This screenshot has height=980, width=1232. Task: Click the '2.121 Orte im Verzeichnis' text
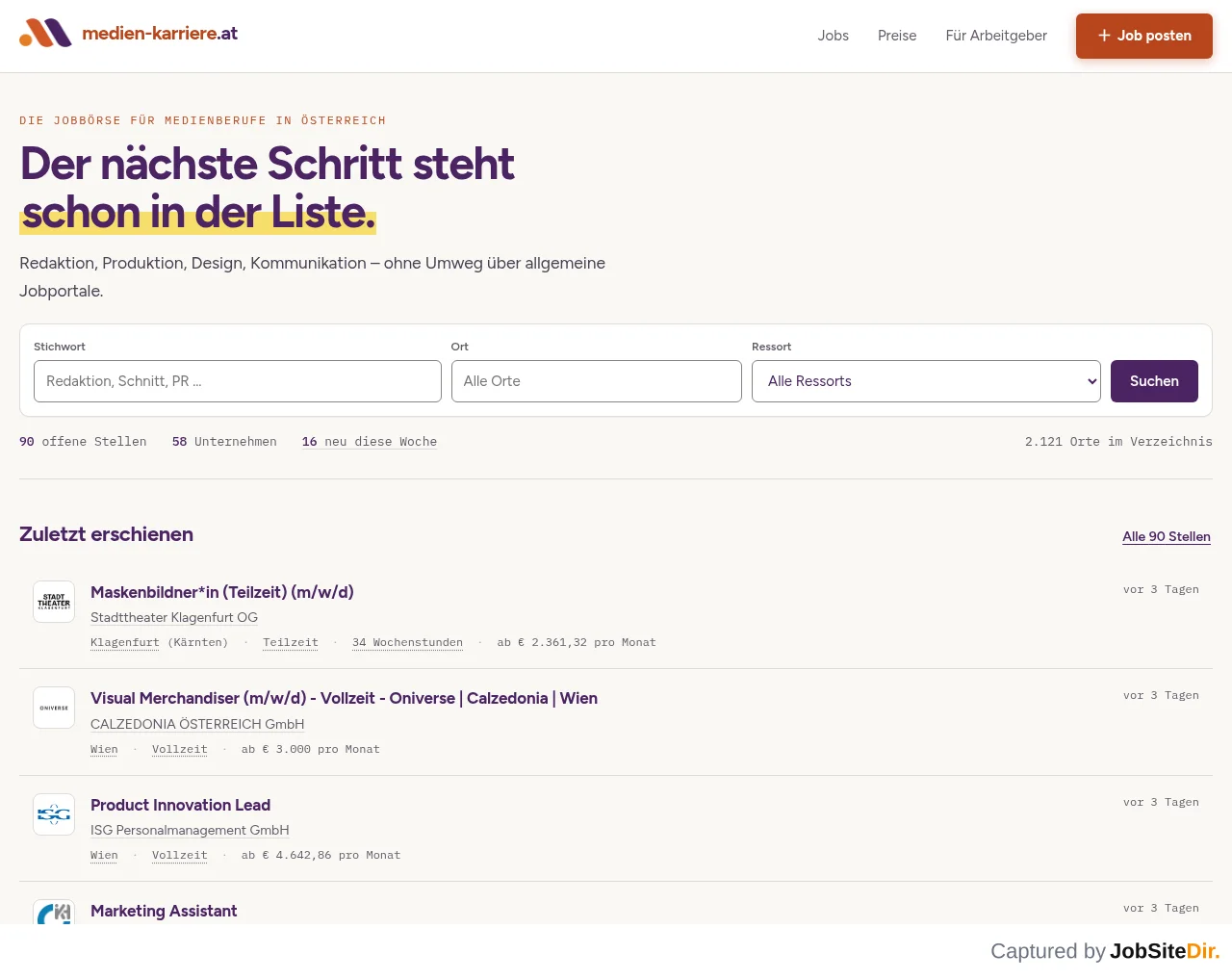[1118, 442]
